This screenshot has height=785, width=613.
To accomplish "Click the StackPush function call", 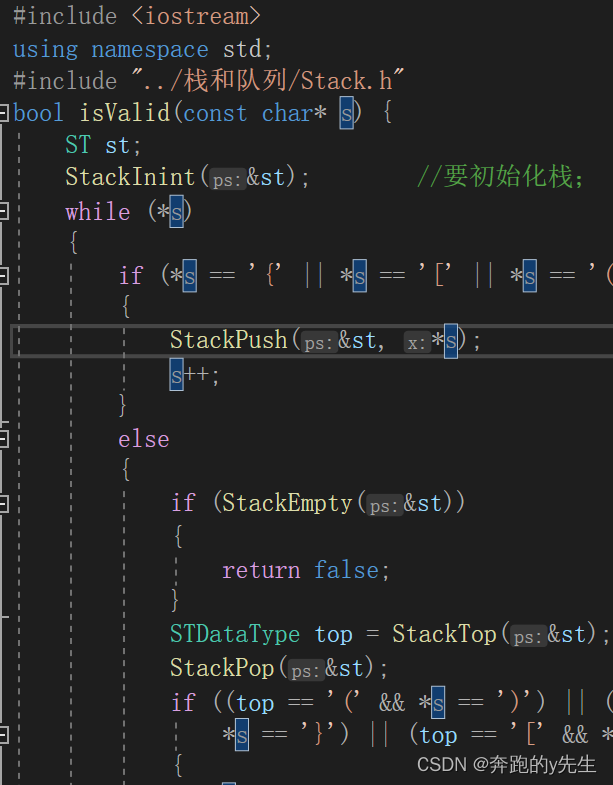I will 228,340.
